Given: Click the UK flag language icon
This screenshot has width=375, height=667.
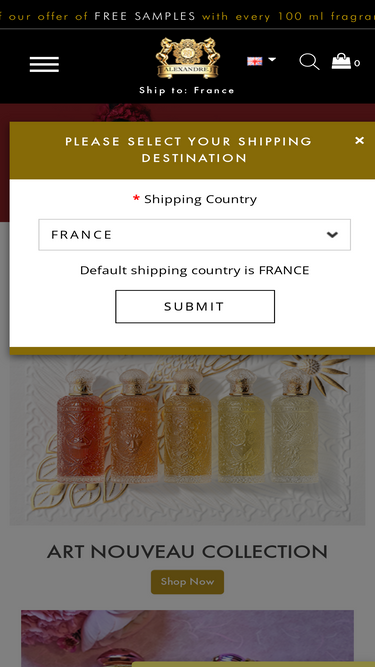Looking at the screenshot, I should click(x=255, y=61).
